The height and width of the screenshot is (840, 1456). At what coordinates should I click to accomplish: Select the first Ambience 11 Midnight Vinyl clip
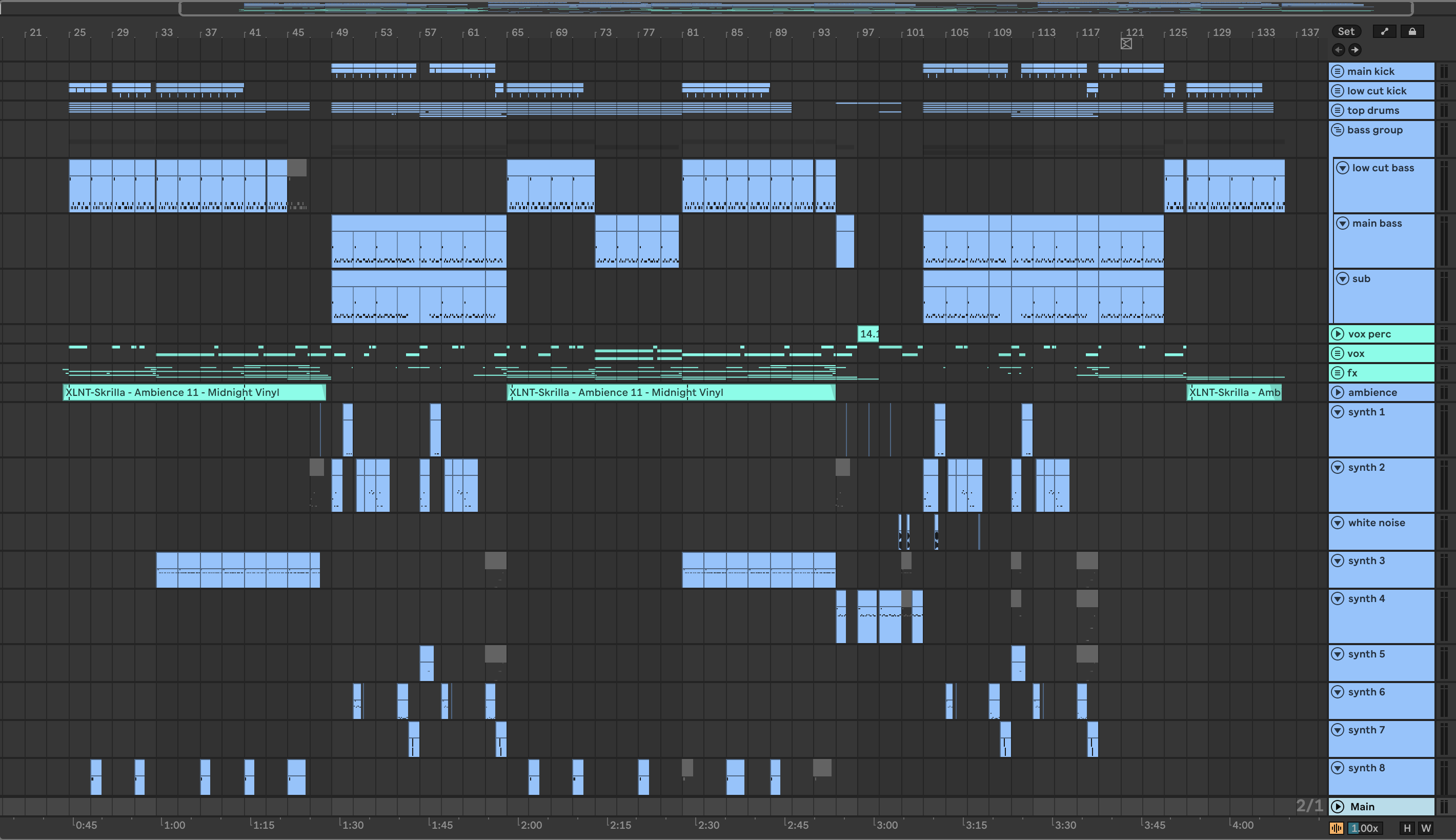pos(194,392)
